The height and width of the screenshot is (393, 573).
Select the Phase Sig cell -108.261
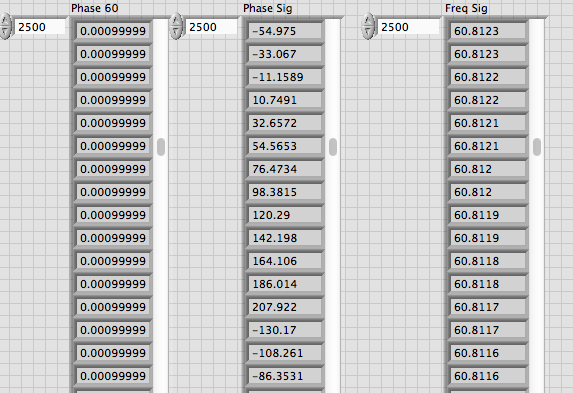285,353
